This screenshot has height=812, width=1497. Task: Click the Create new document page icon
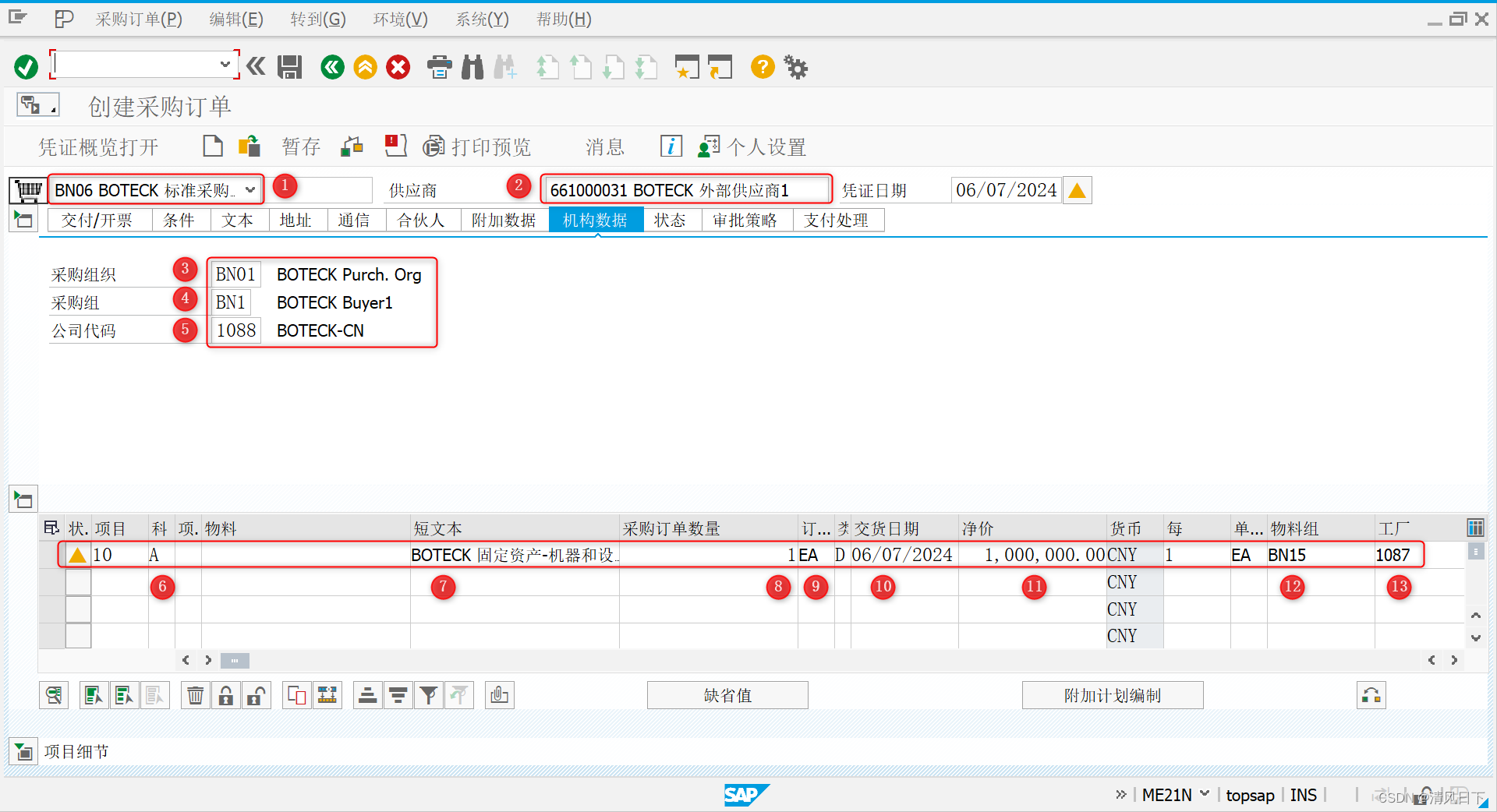212,146
